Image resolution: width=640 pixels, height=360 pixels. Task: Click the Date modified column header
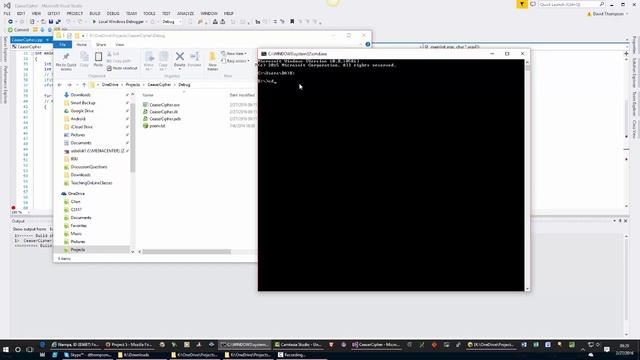coord(242,95)
